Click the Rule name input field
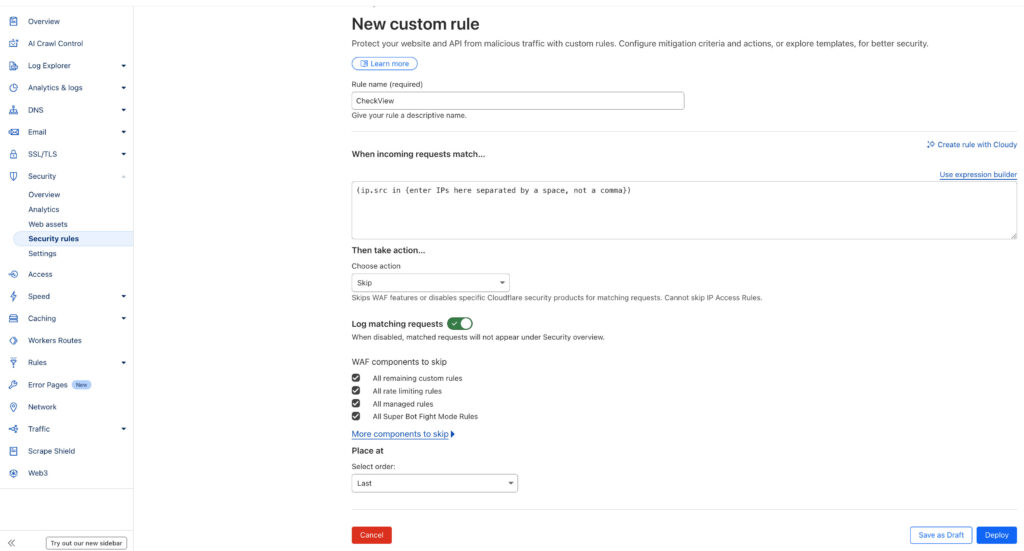 517,101
